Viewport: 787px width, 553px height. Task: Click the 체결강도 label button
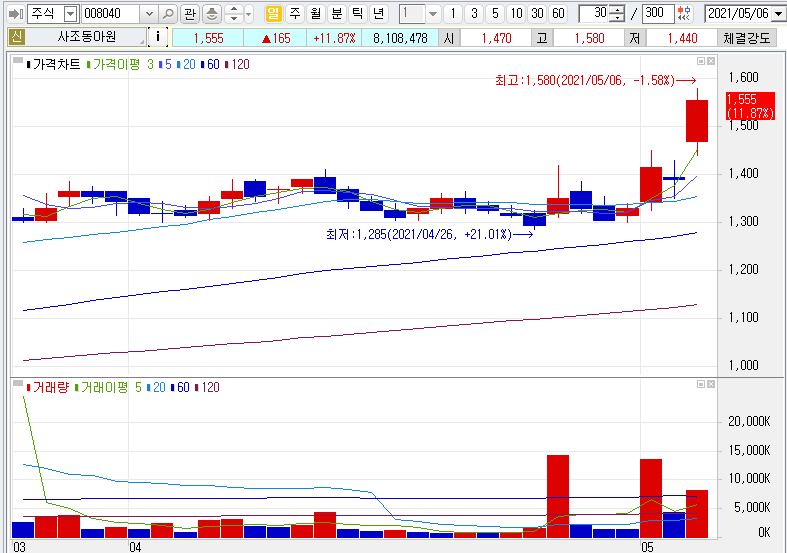coord(747,38)
